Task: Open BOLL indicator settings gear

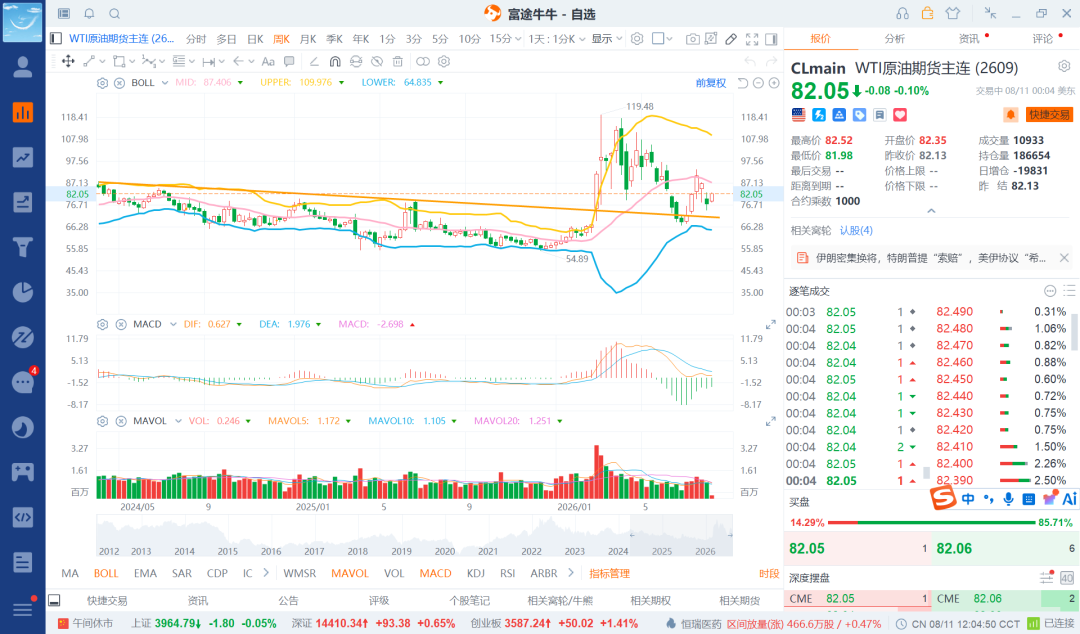Action: click(x=103, y=83)
